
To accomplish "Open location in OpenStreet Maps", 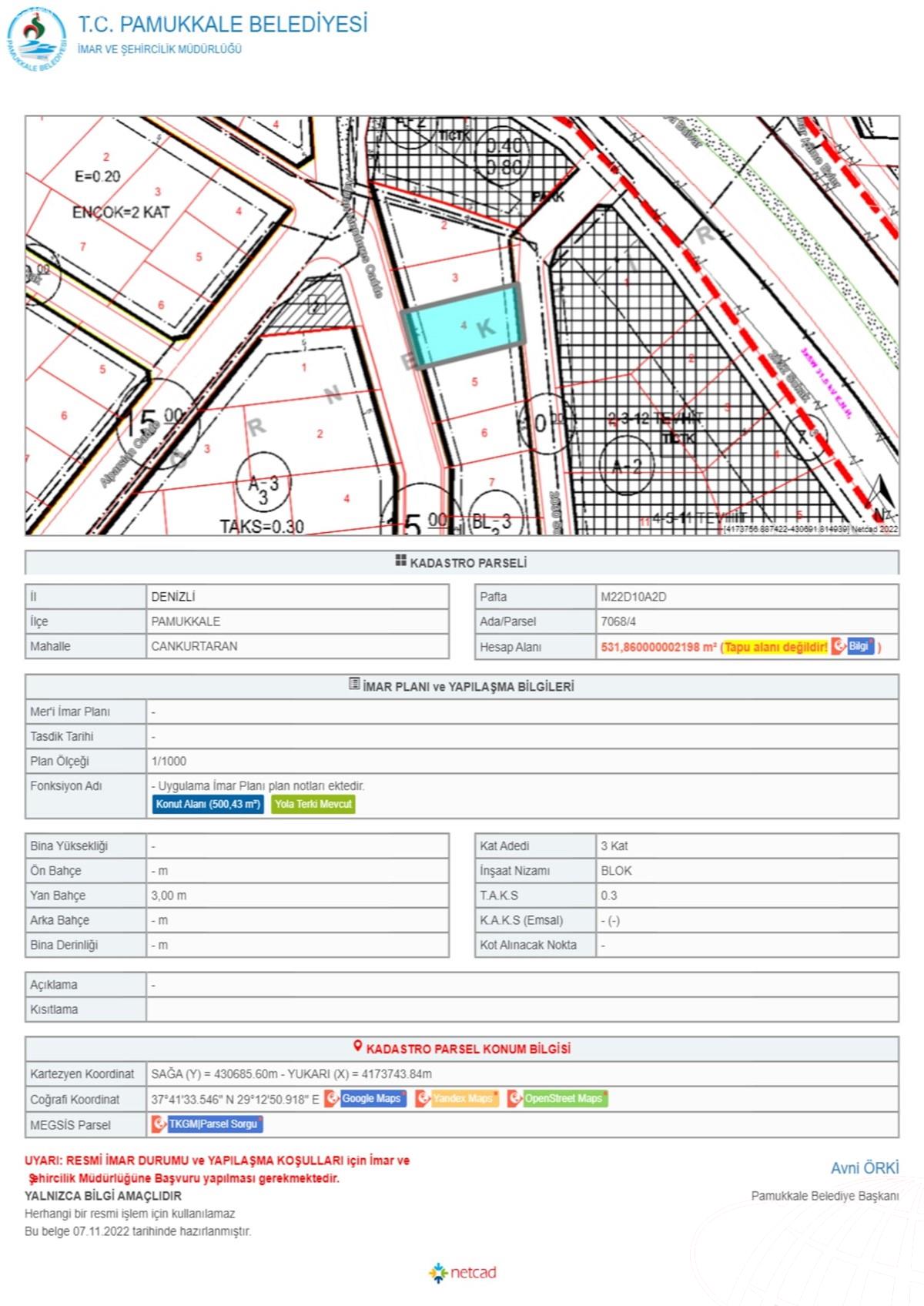I will (557, 1099).
